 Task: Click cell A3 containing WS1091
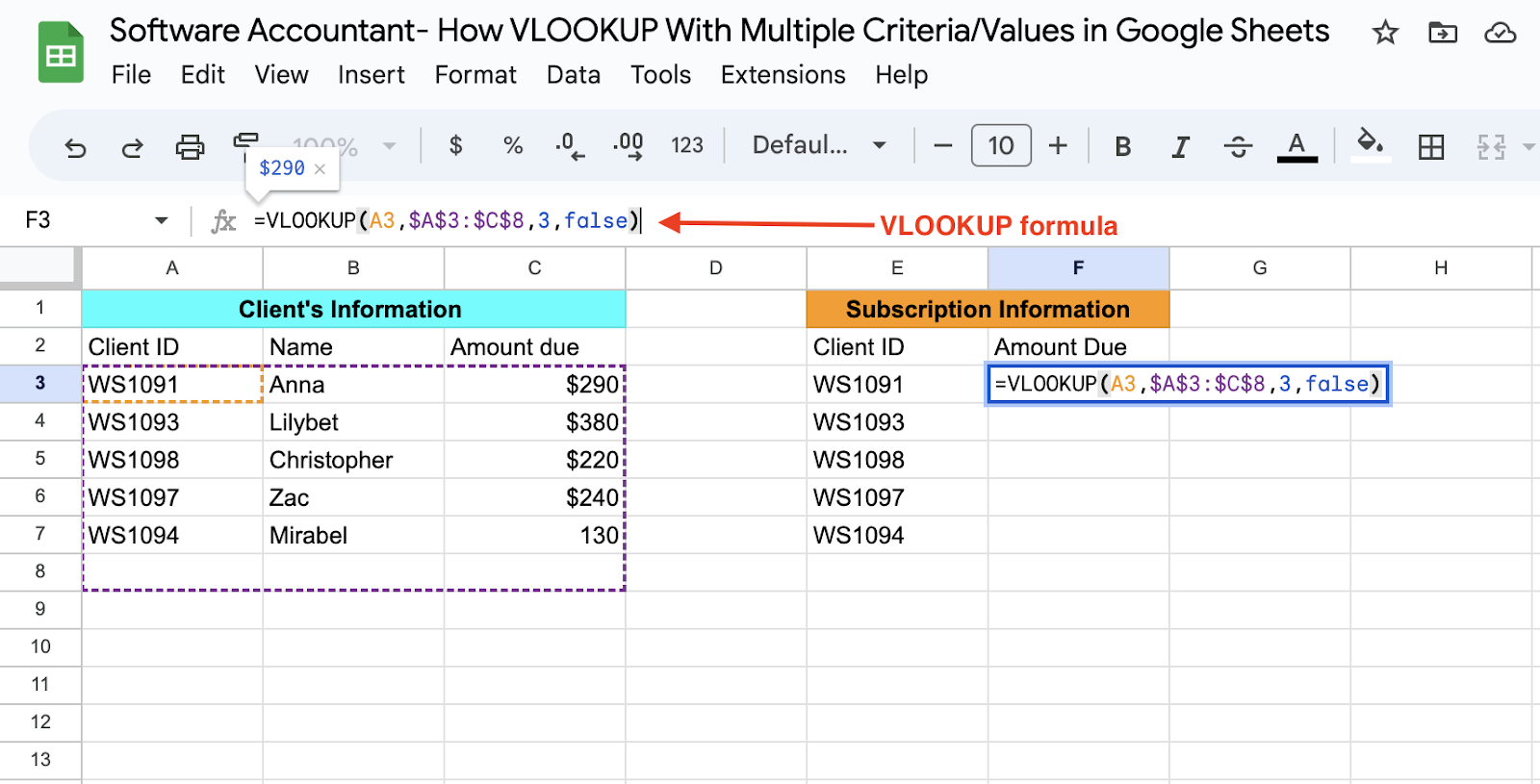click(x=171, y=384)
